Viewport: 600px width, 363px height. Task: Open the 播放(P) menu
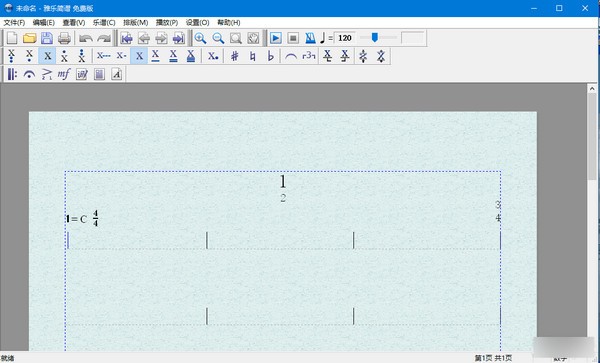(x=167, y=23)
